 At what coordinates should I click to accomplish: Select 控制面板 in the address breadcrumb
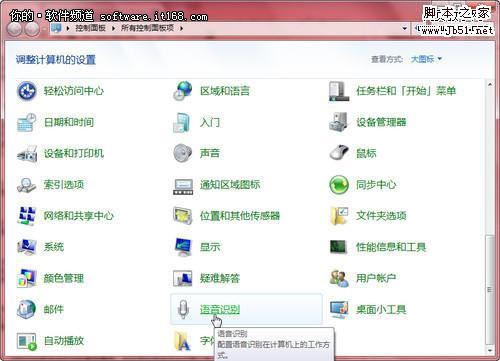coord(90,28)
